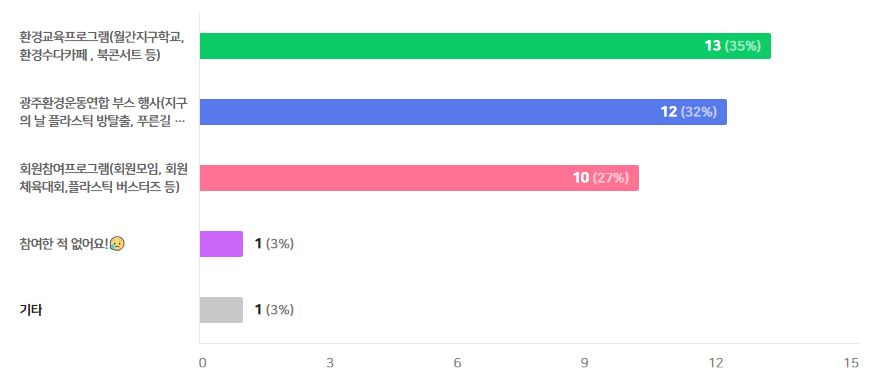Click the green 환경교육프로그램 bar
The image size is (876, 384).
[485, 46]
